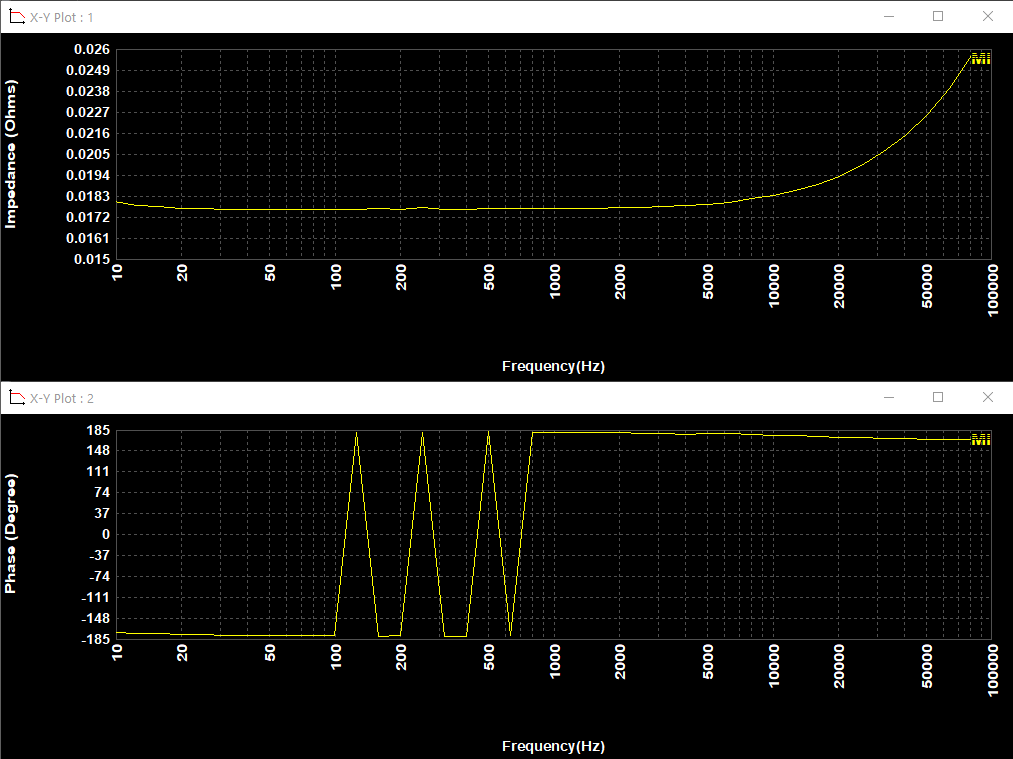Click the 50000 frequency tick in Plot 2
Image resolution: width=1013 pixels, height=759 pixels.
(927, 667)
